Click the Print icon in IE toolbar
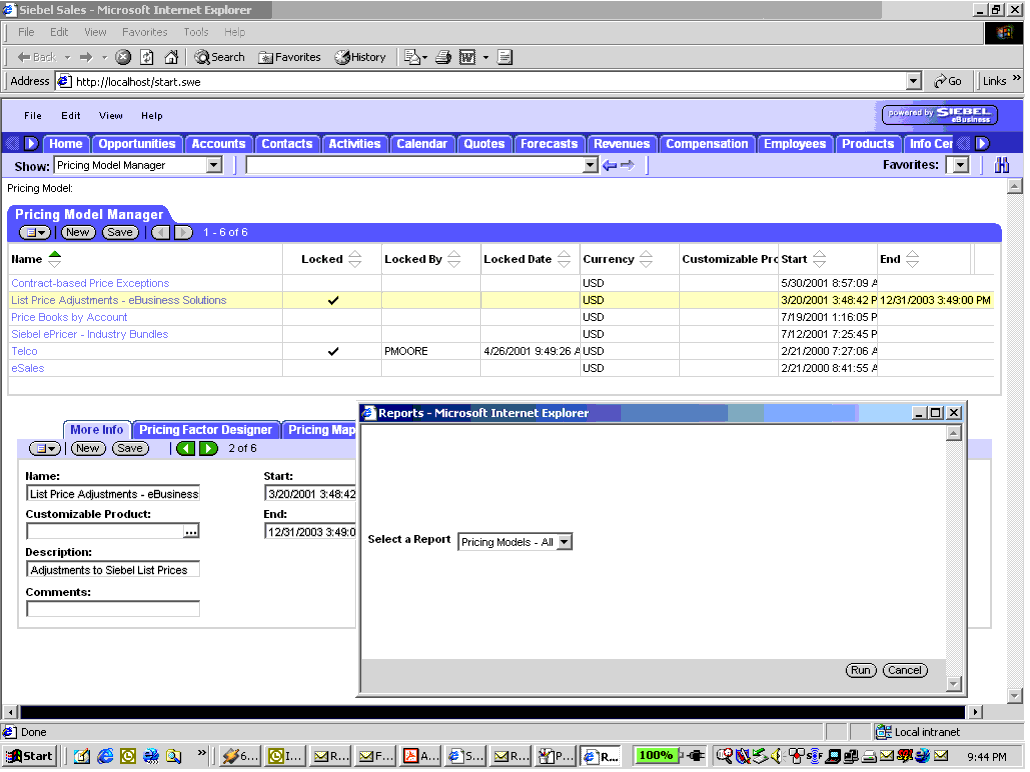 (443, 57)
